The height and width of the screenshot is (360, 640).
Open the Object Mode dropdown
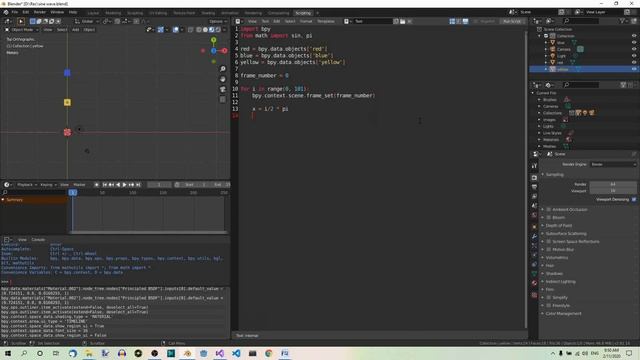click(22, 30)
